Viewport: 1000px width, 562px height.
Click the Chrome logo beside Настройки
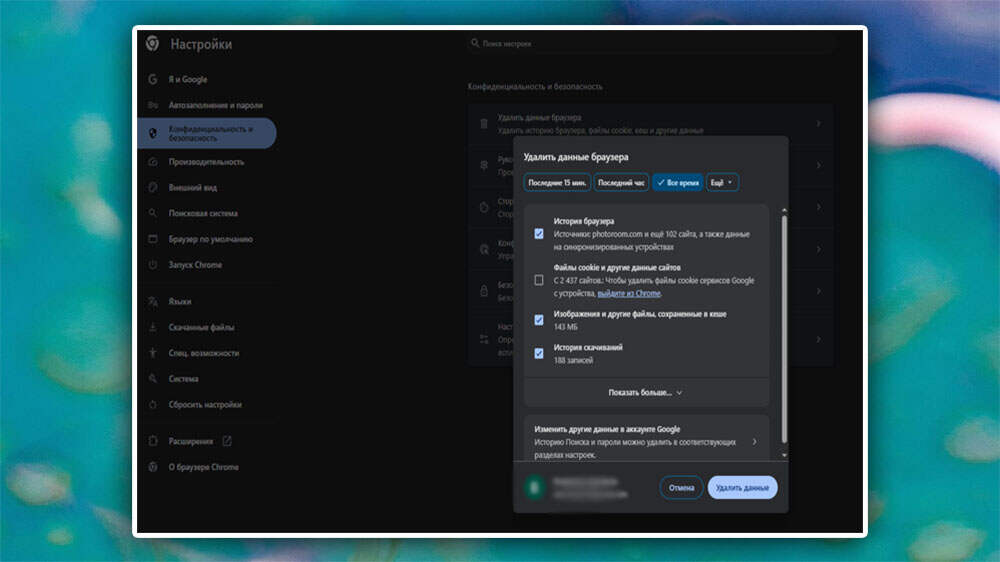click(x=153, y=44)
